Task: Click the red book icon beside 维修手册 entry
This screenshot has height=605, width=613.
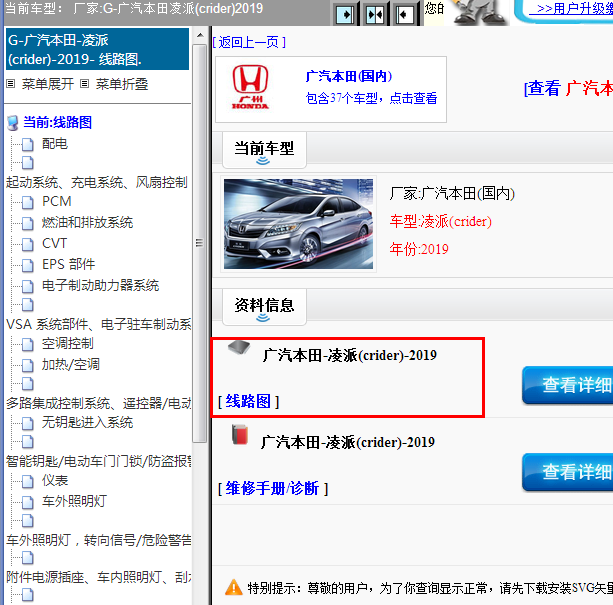Action: click(x=238, y=435)
